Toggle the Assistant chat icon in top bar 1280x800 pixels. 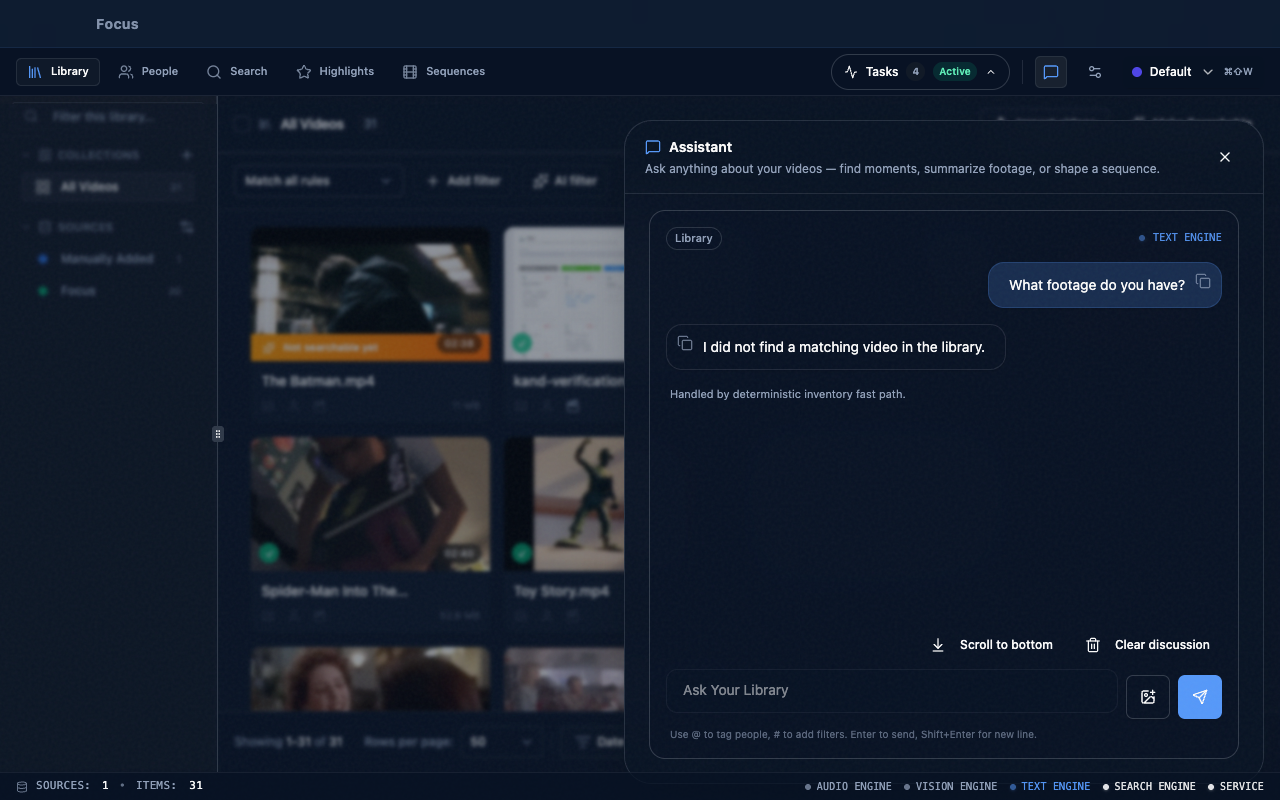pos(1051,72)
